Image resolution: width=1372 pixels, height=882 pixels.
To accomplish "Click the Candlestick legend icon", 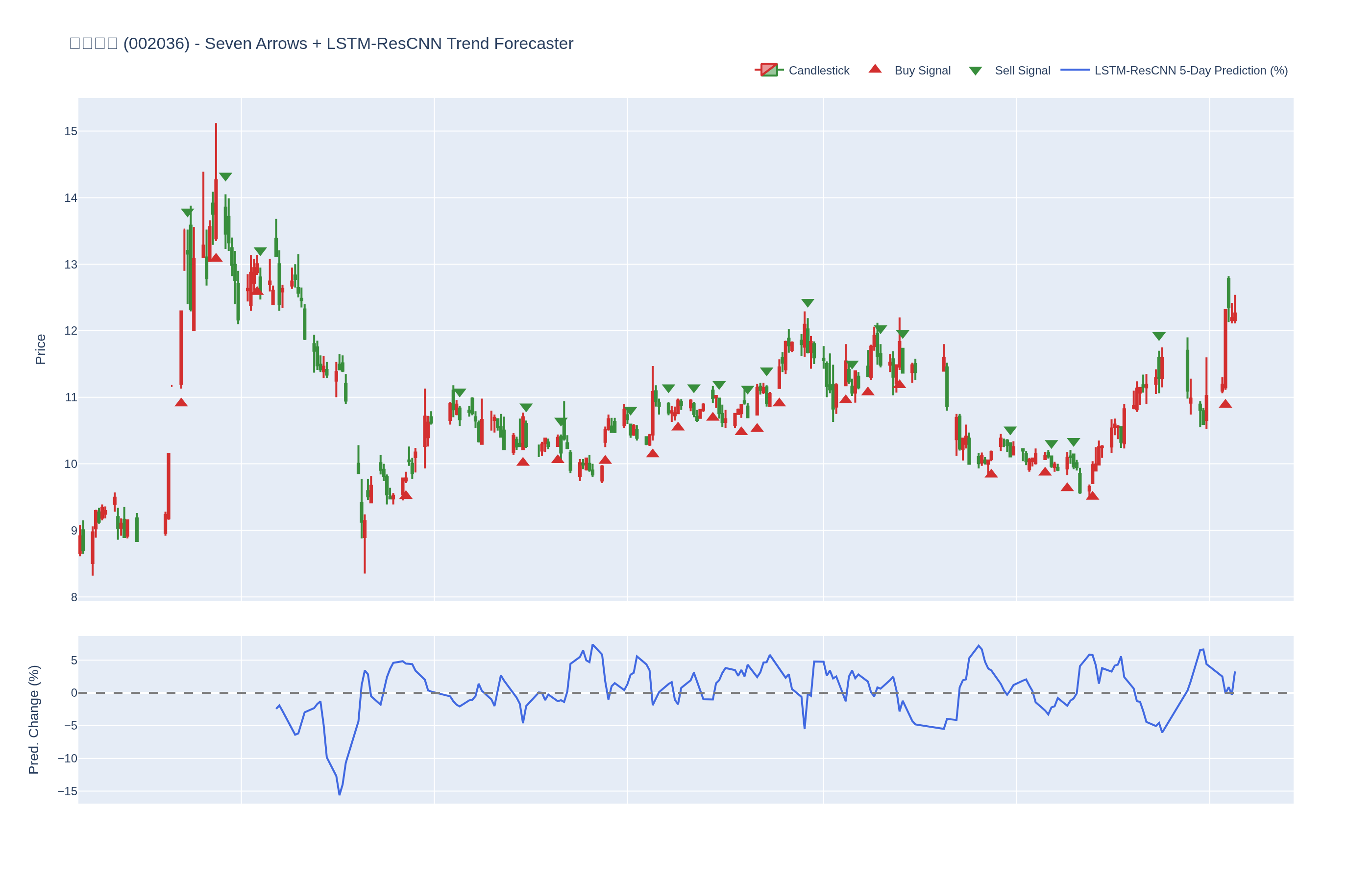I will coord(768,70).
